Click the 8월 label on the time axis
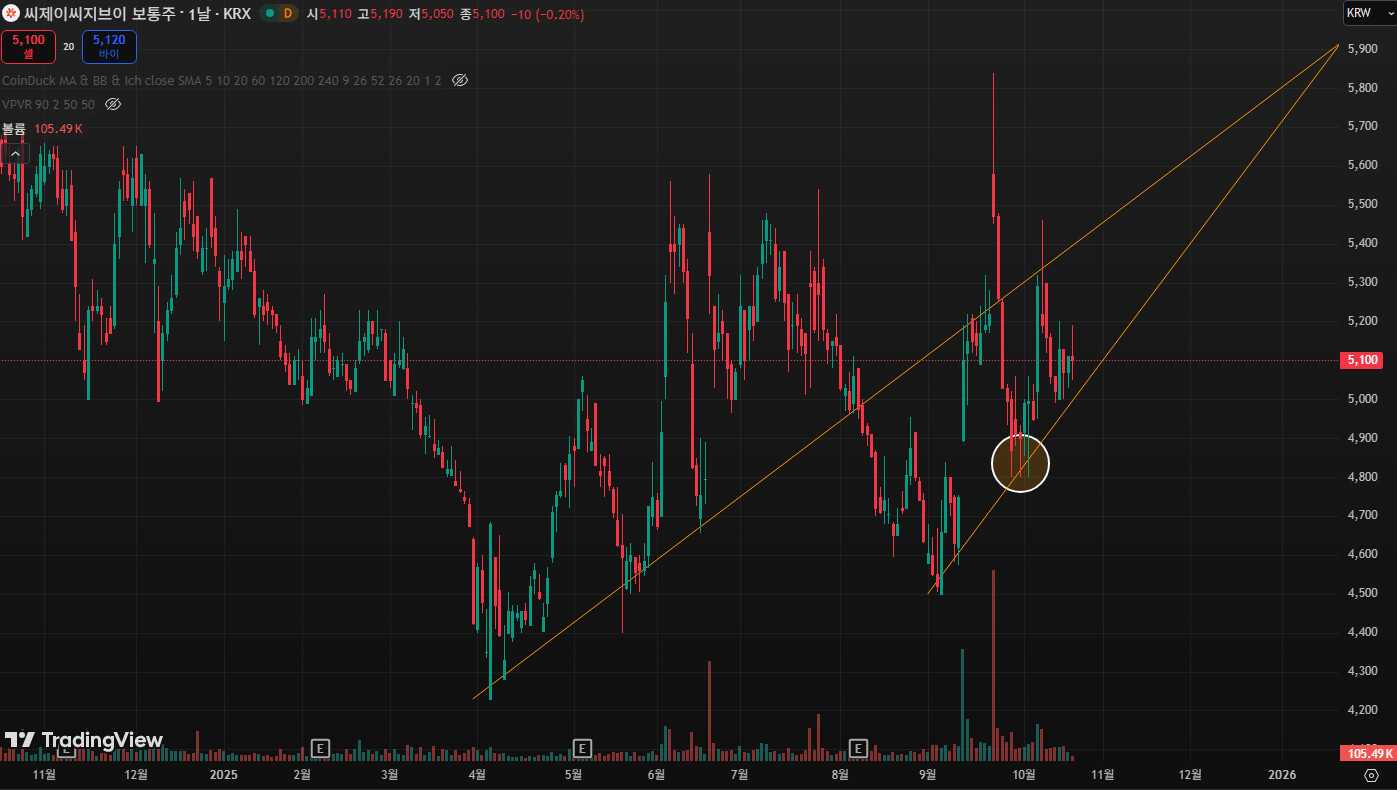This screenshot has height=790, width=1397. click(840, 774)
